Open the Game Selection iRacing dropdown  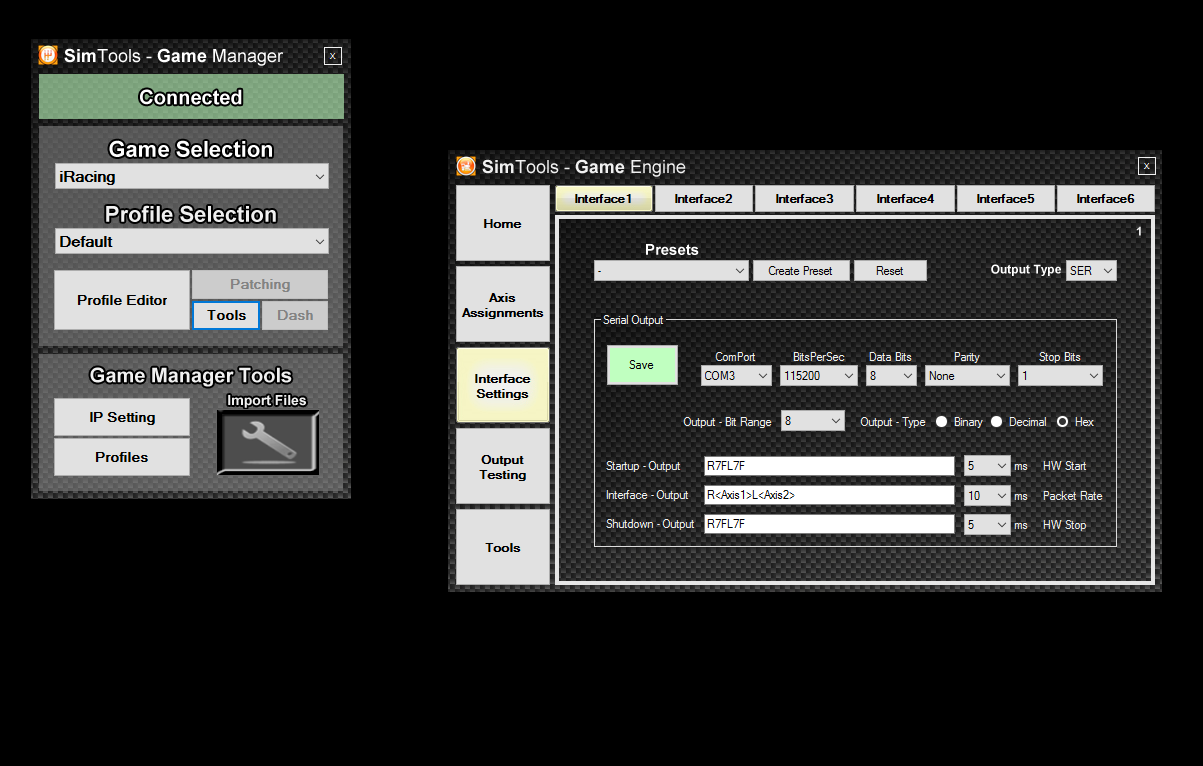tap(192, 177)
